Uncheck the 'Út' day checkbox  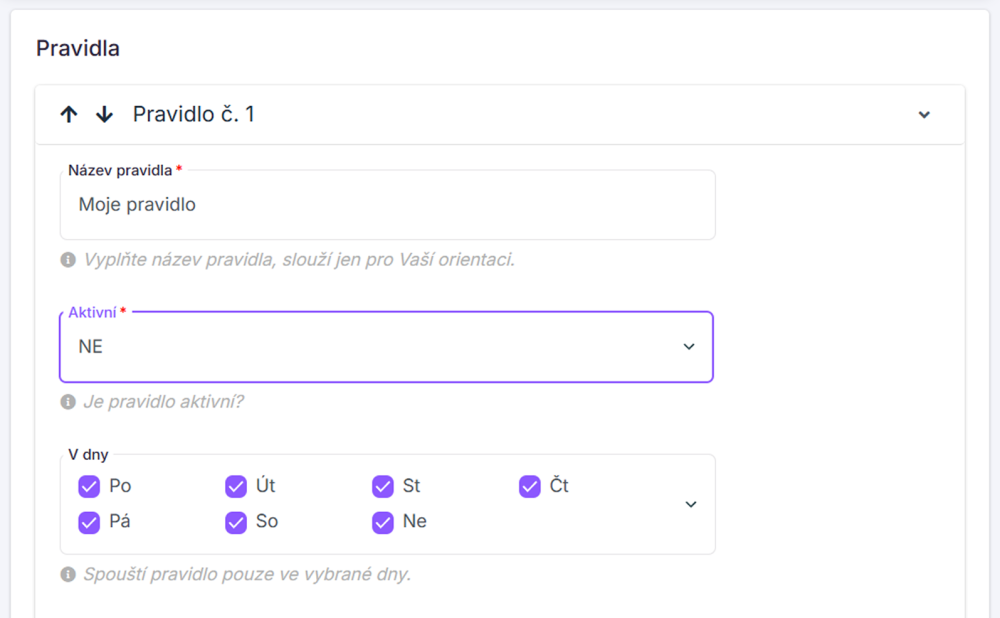[x=236, y=487]
